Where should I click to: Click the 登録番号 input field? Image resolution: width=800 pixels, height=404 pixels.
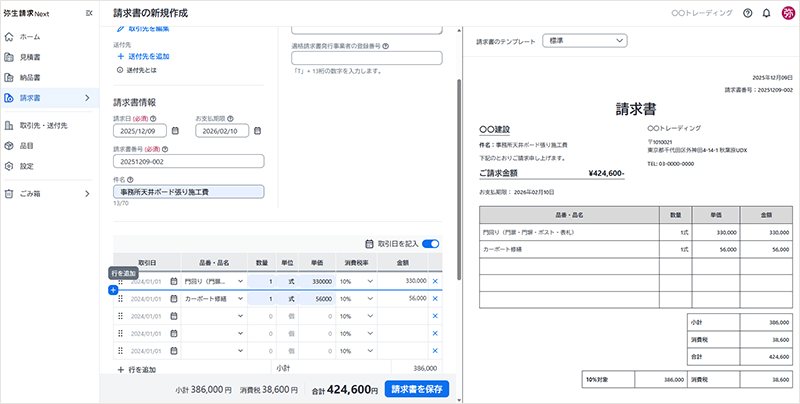(x=366, y=58)
